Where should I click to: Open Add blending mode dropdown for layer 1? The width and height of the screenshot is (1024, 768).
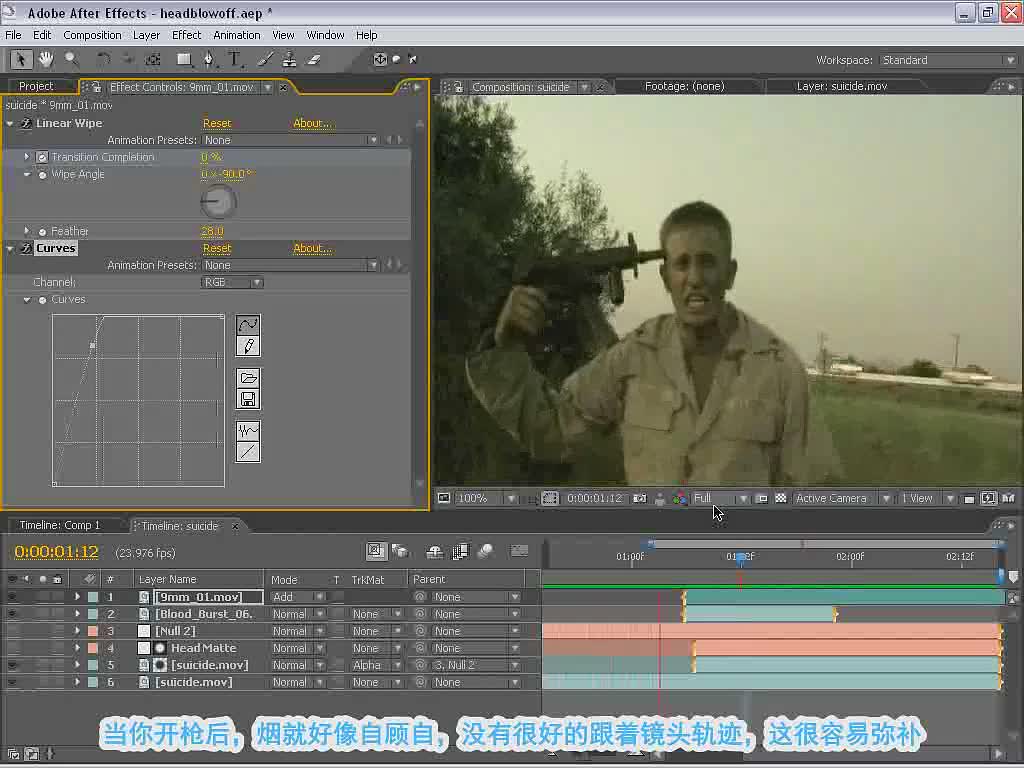298,597
